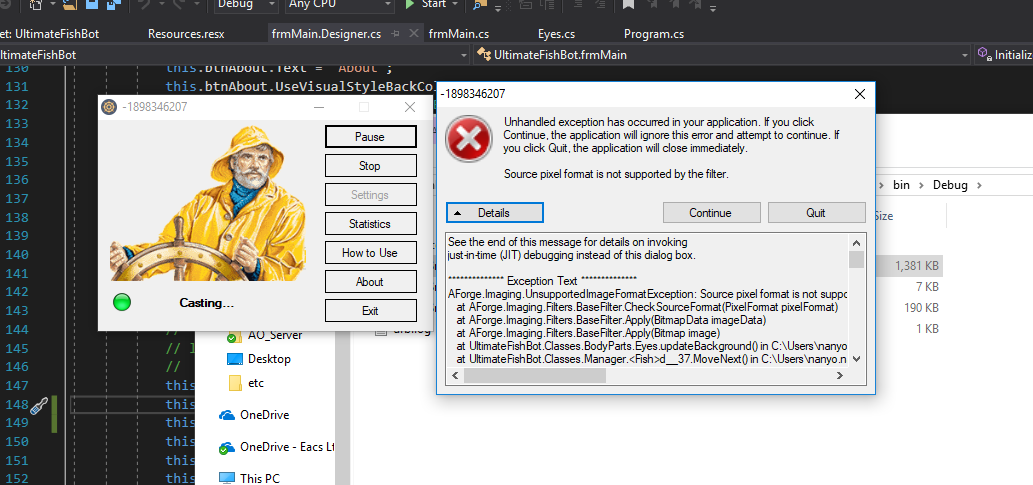
Task: Click the AForge.Imaging.UnsupportedImageFormatException line
Action: pos(648,294)
